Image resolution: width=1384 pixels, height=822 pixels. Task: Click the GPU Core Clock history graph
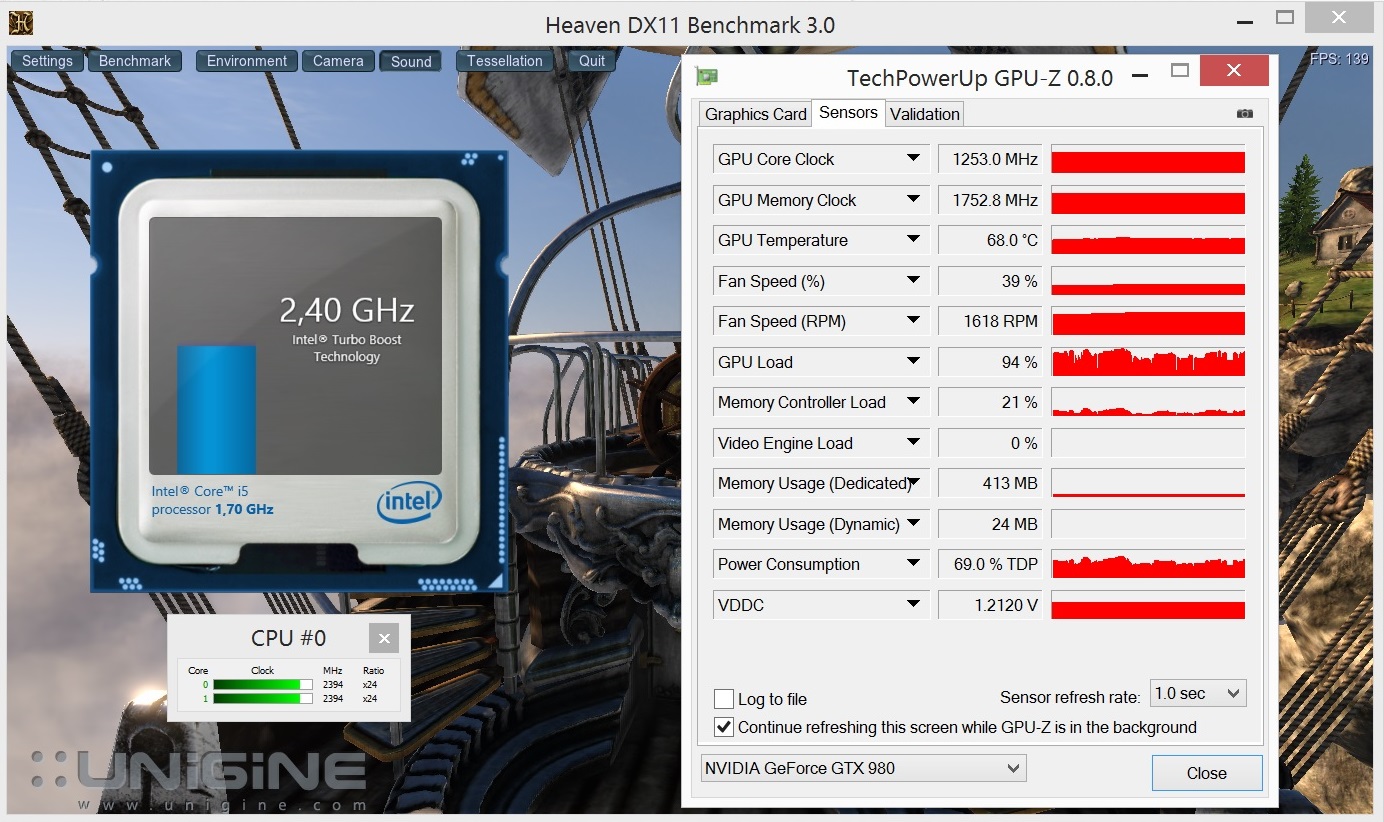point(1148,160)
